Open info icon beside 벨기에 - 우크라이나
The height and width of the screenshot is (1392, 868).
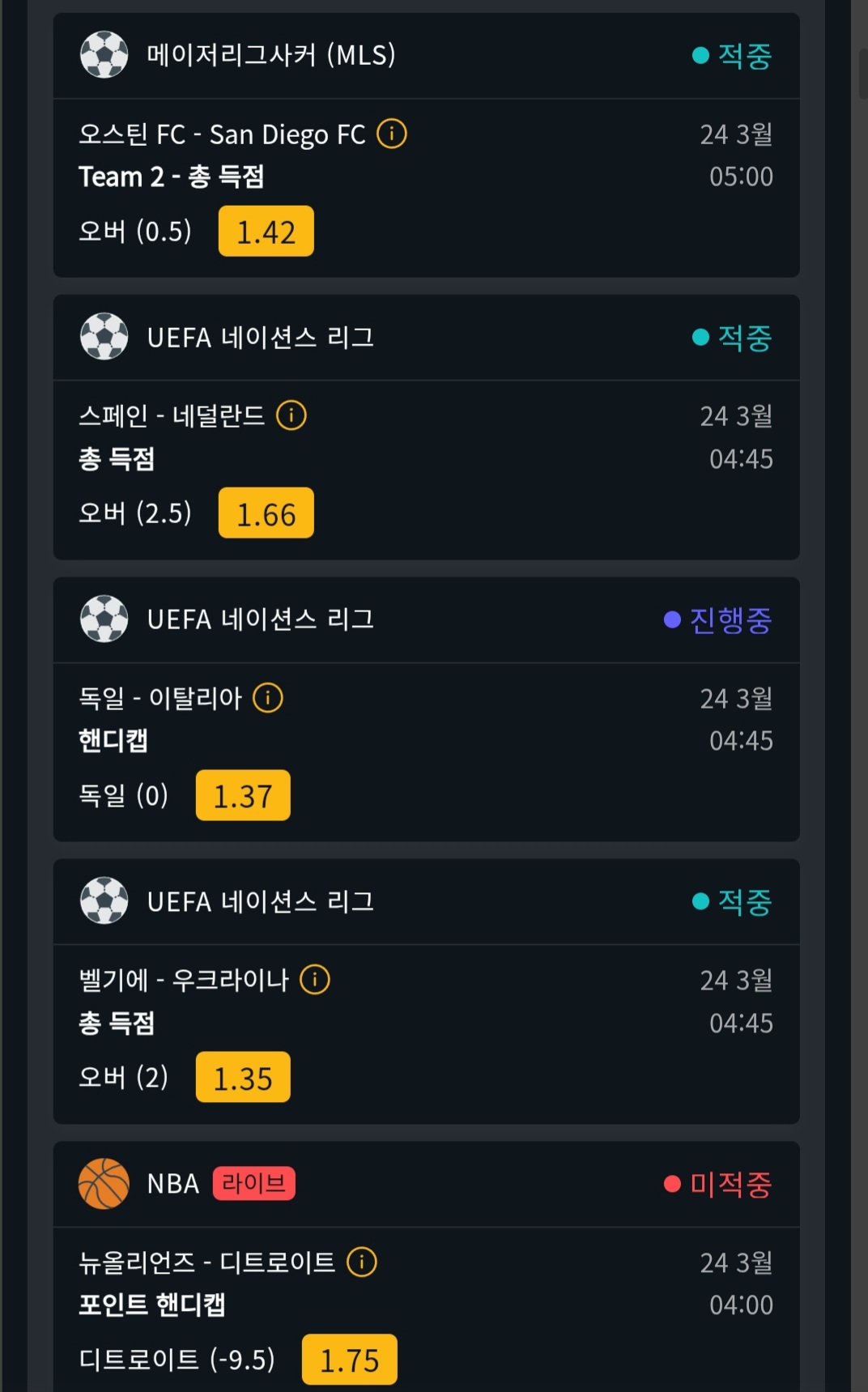315,980
